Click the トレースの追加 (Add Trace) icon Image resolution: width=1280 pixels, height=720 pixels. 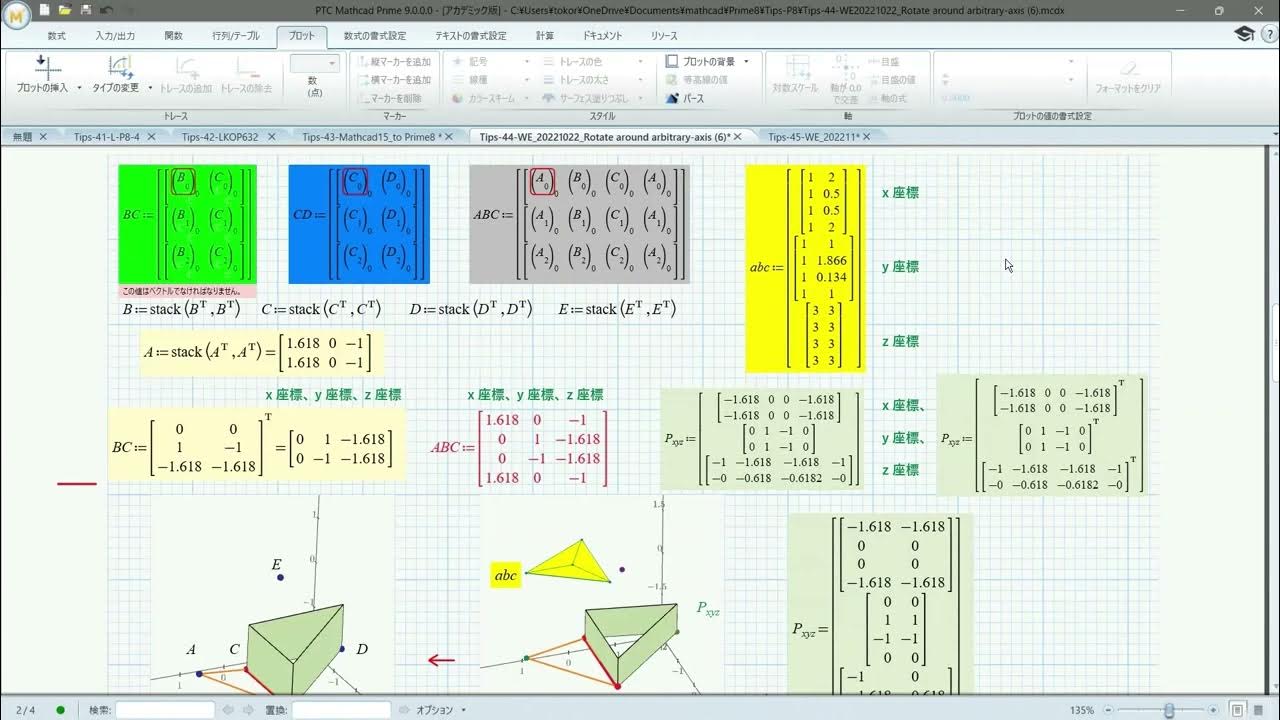click(x=188, y=67)
